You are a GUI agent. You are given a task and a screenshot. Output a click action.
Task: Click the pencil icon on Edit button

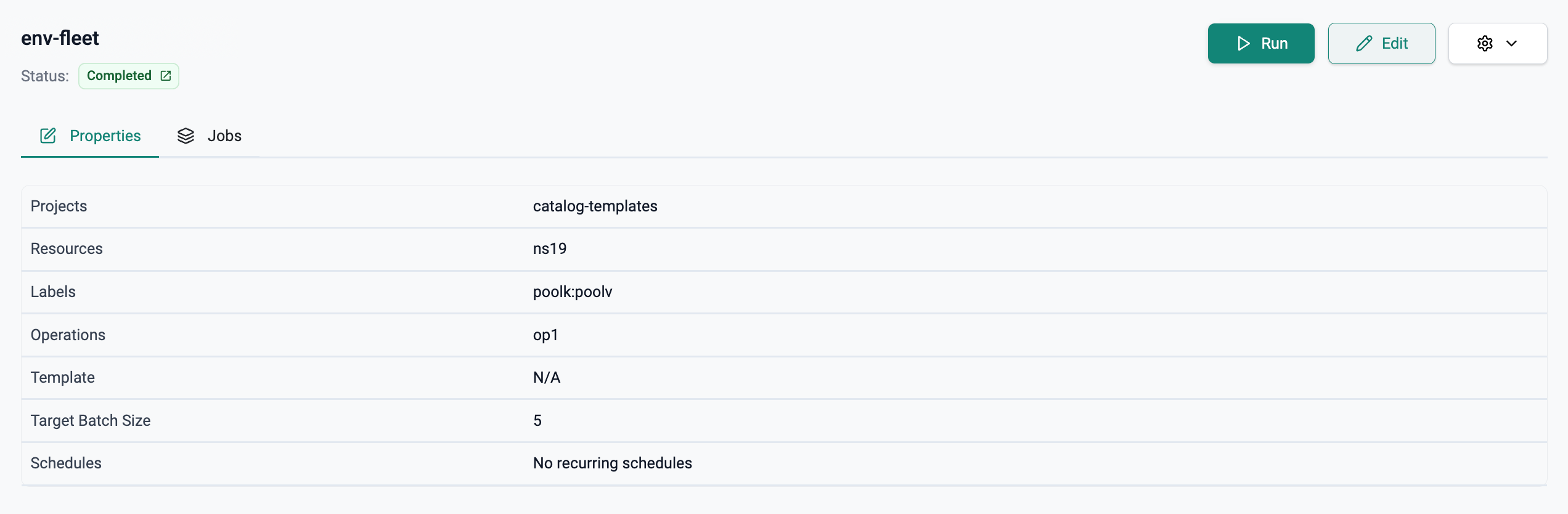click(1364, 43)
